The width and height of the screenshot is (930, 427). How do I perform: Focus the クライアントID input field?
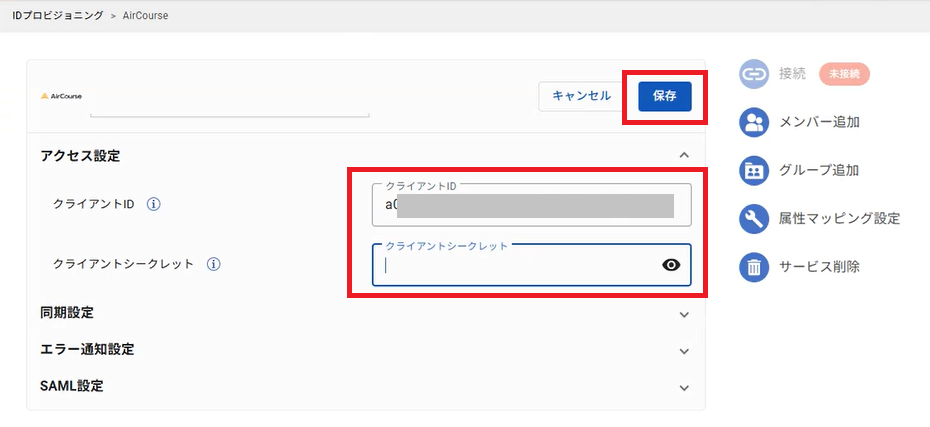point(531,205)
